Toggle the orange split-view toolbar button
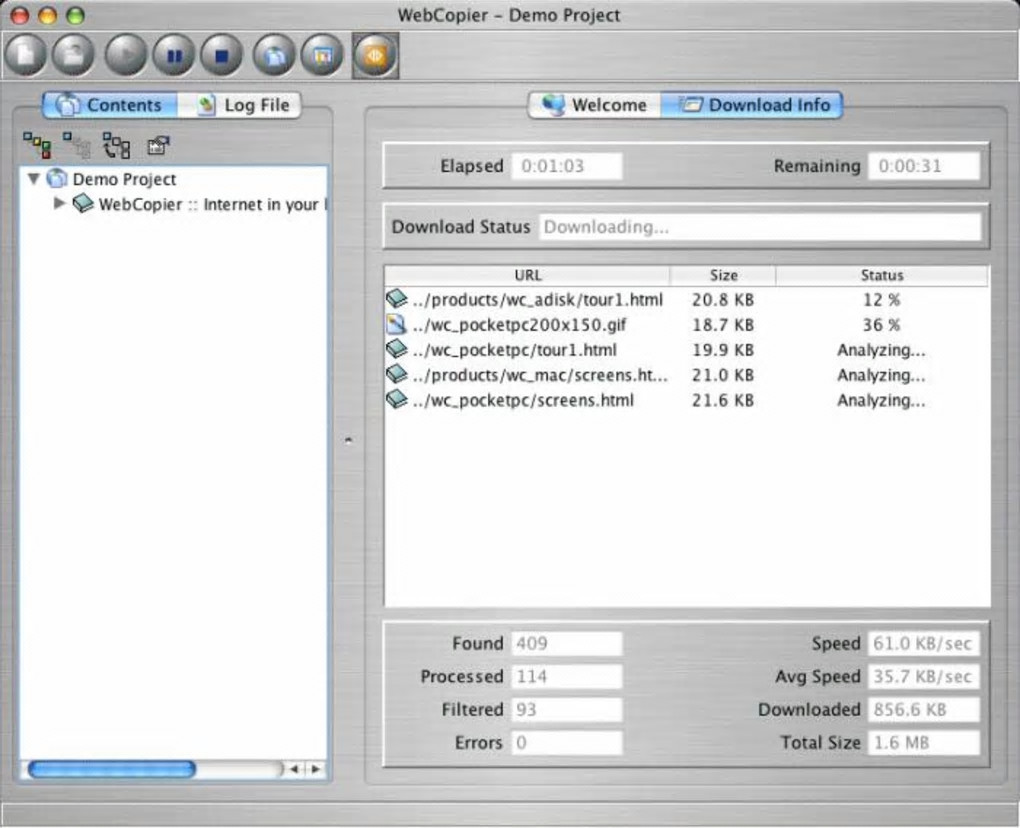Image resolution: width=1020 pixels, height=828 pixels. [375, 56]
